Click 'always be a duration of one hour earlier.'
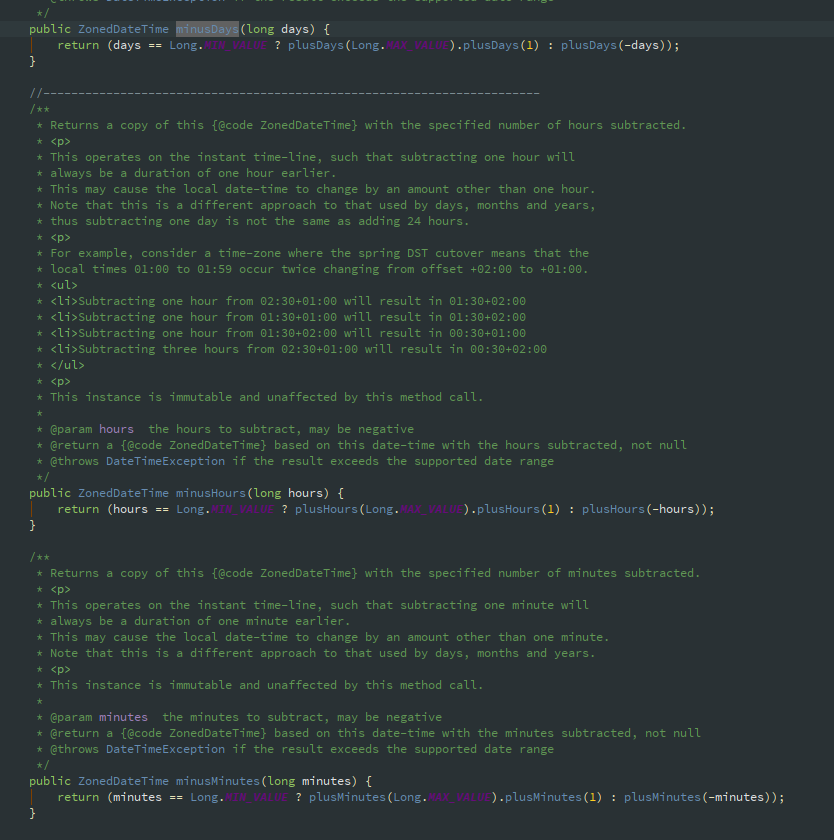 coord(193,173)
